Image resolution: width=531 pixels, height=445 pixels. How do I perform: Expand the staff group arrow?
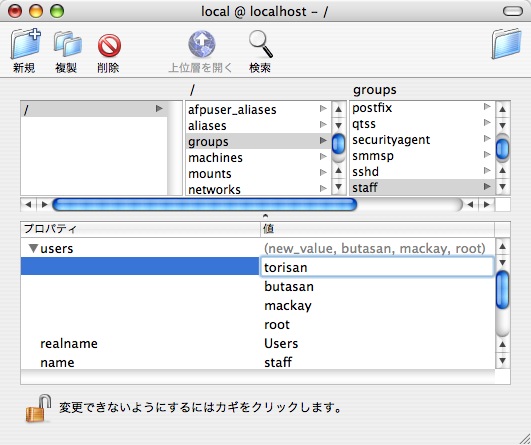point(487,186)
